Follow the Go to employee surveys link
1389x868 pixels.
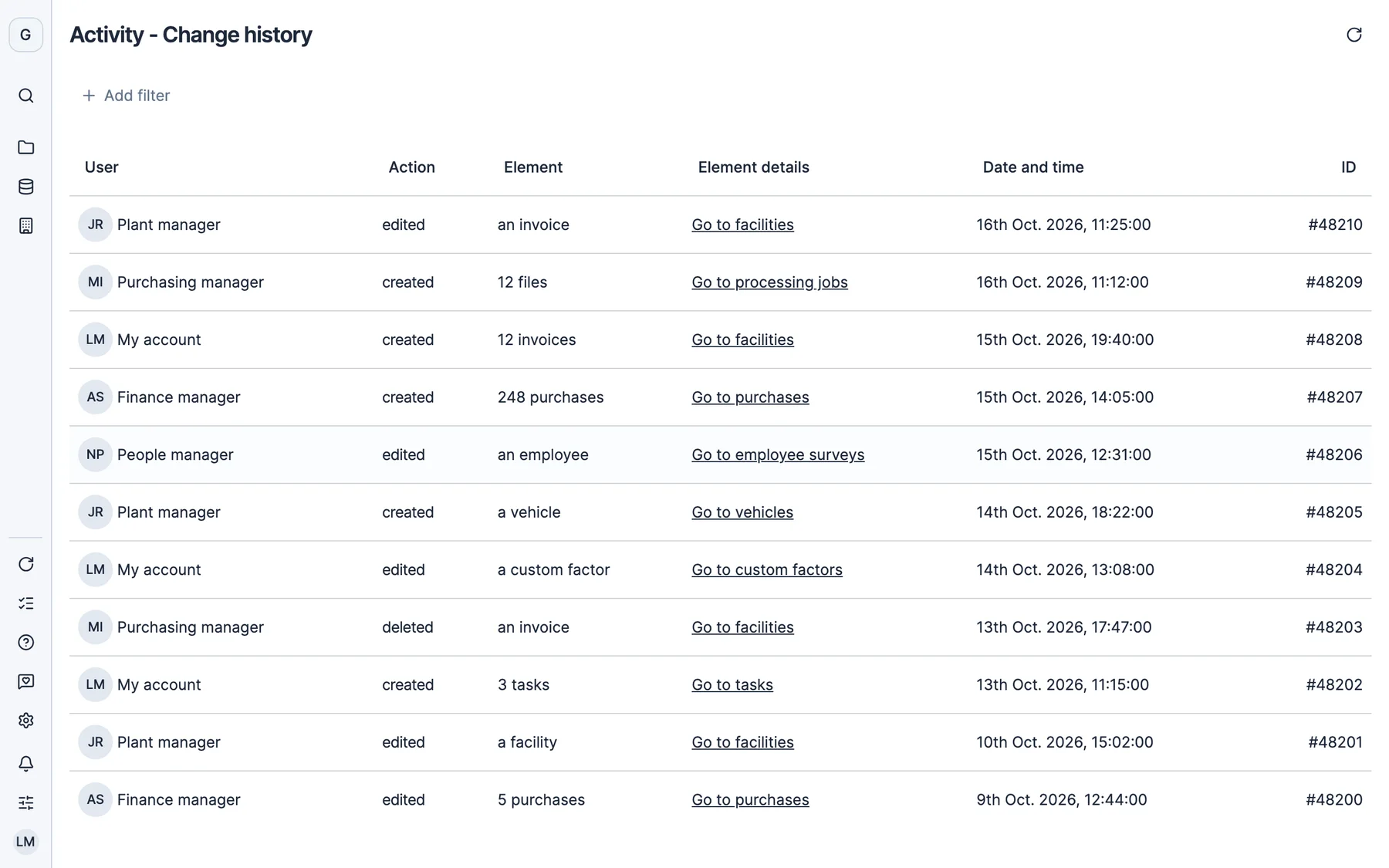[778, 455]
